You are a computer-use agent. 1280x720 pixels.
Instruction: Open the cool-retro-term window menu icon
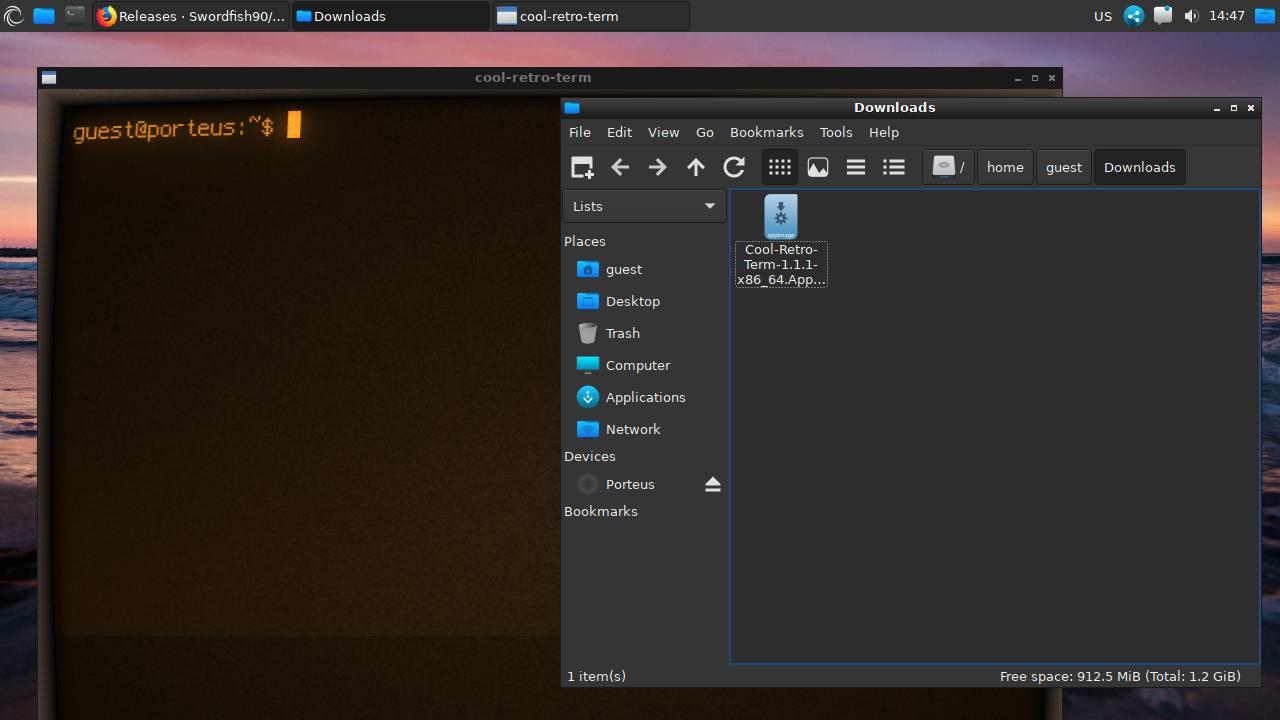pyautogui.click(x=49, y=78)
